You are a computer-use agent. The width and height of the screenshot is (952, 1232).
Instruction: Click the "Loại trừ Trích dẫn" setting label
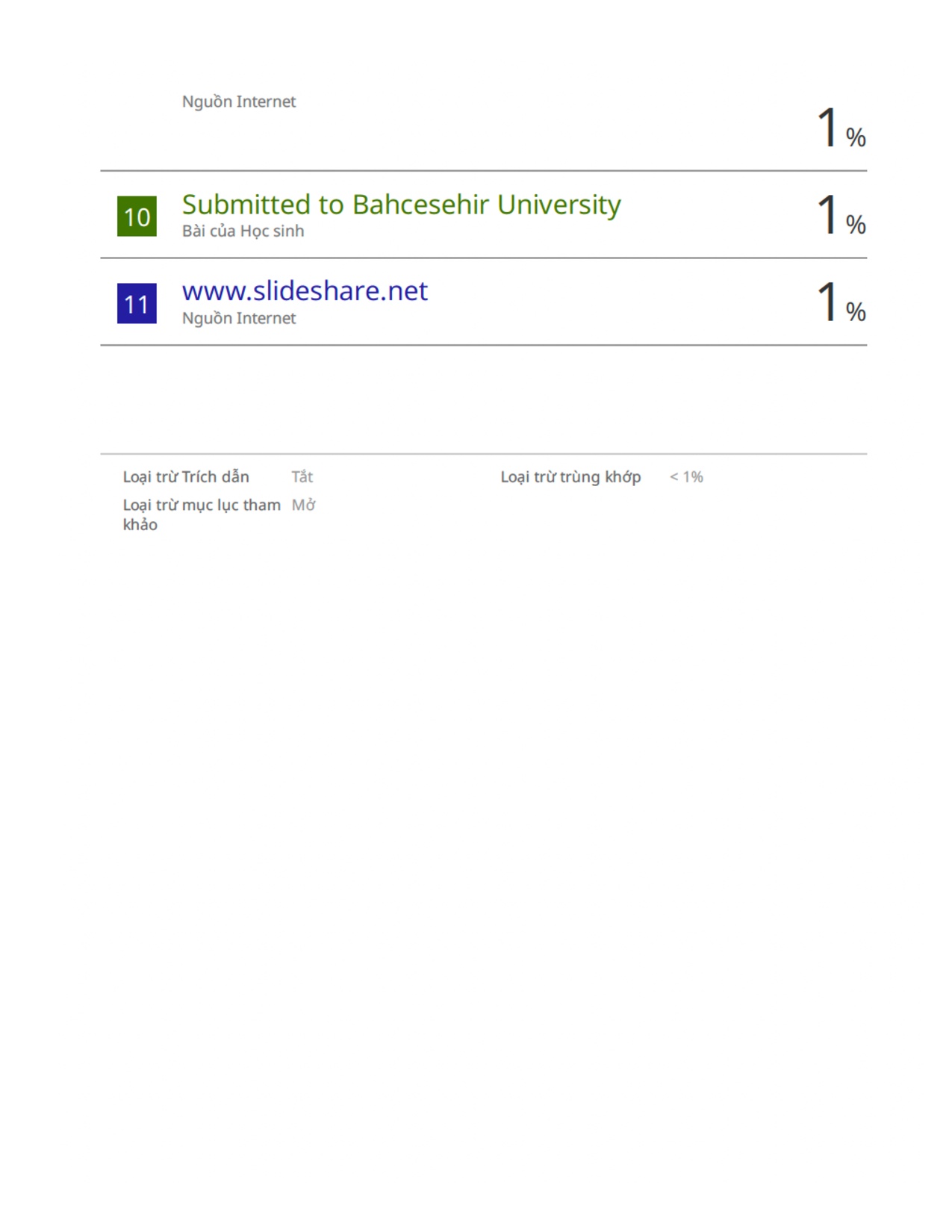click(186, 477)
